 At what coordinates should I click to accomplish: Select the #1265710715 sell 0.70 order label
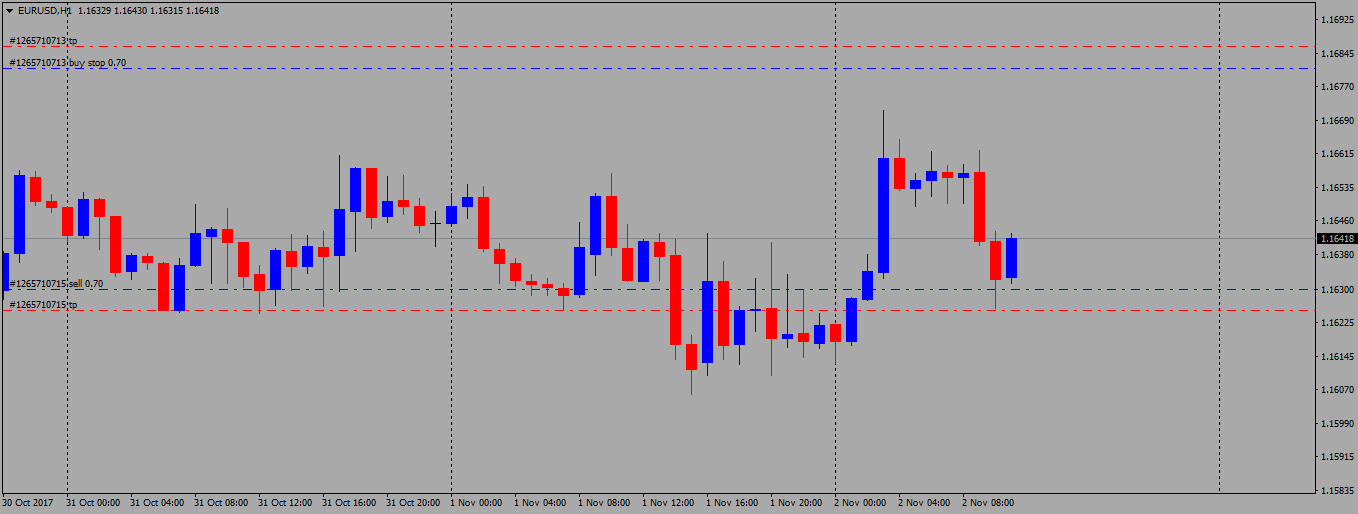point(56,284)
